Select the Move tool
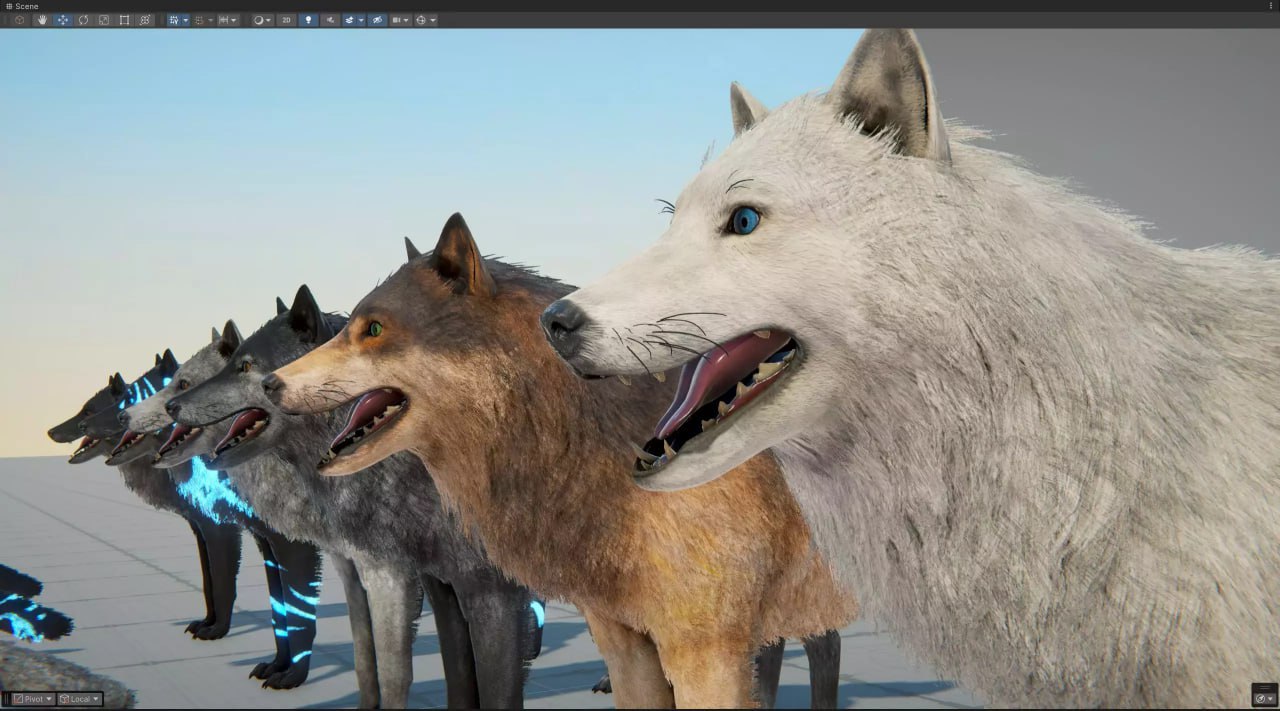Screen dimensions: 1280x711 pyautogui.click(x=62, y=19)
